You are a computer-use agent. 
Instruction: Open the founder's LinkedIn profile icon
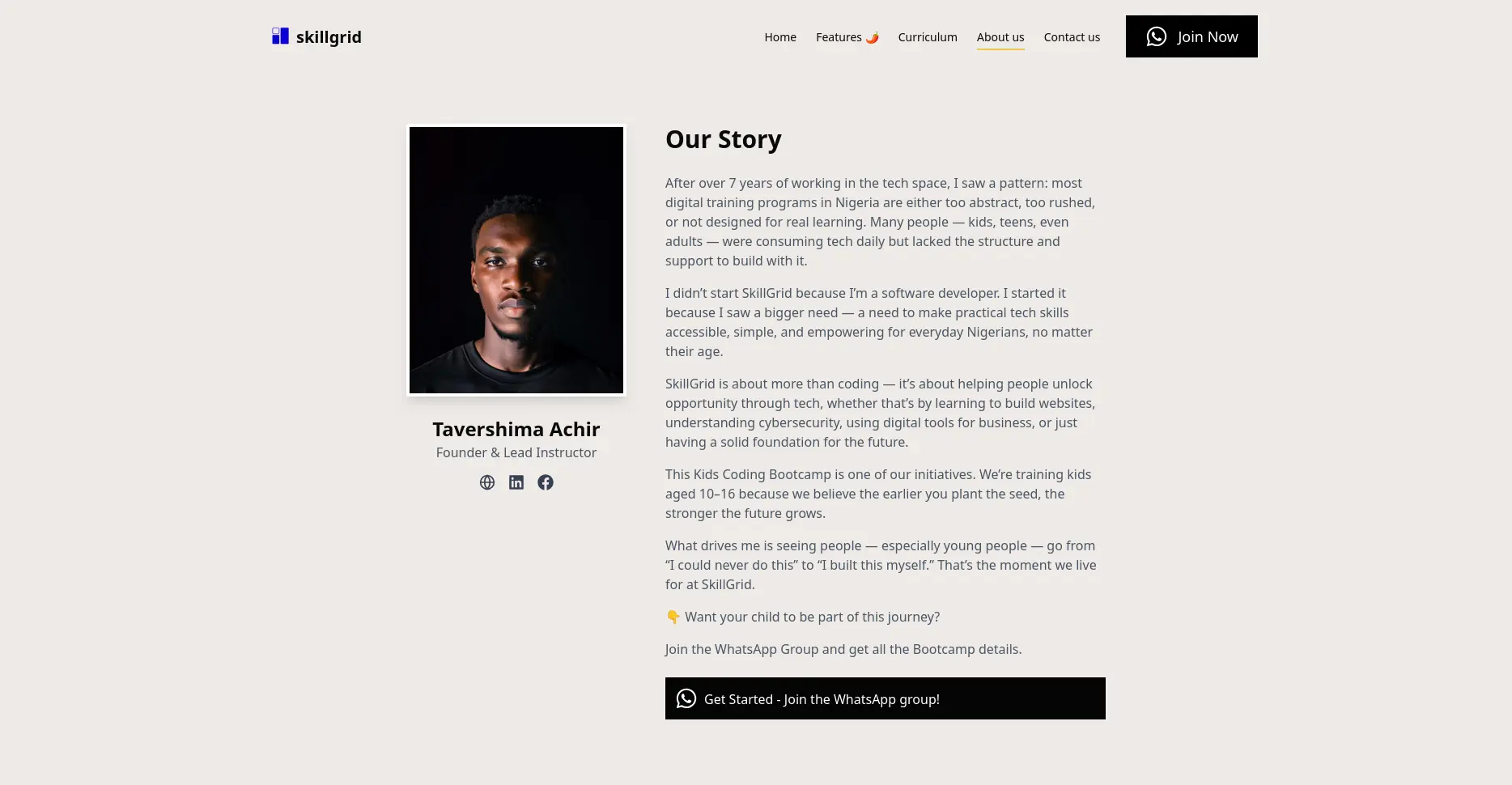coord(516,482)
